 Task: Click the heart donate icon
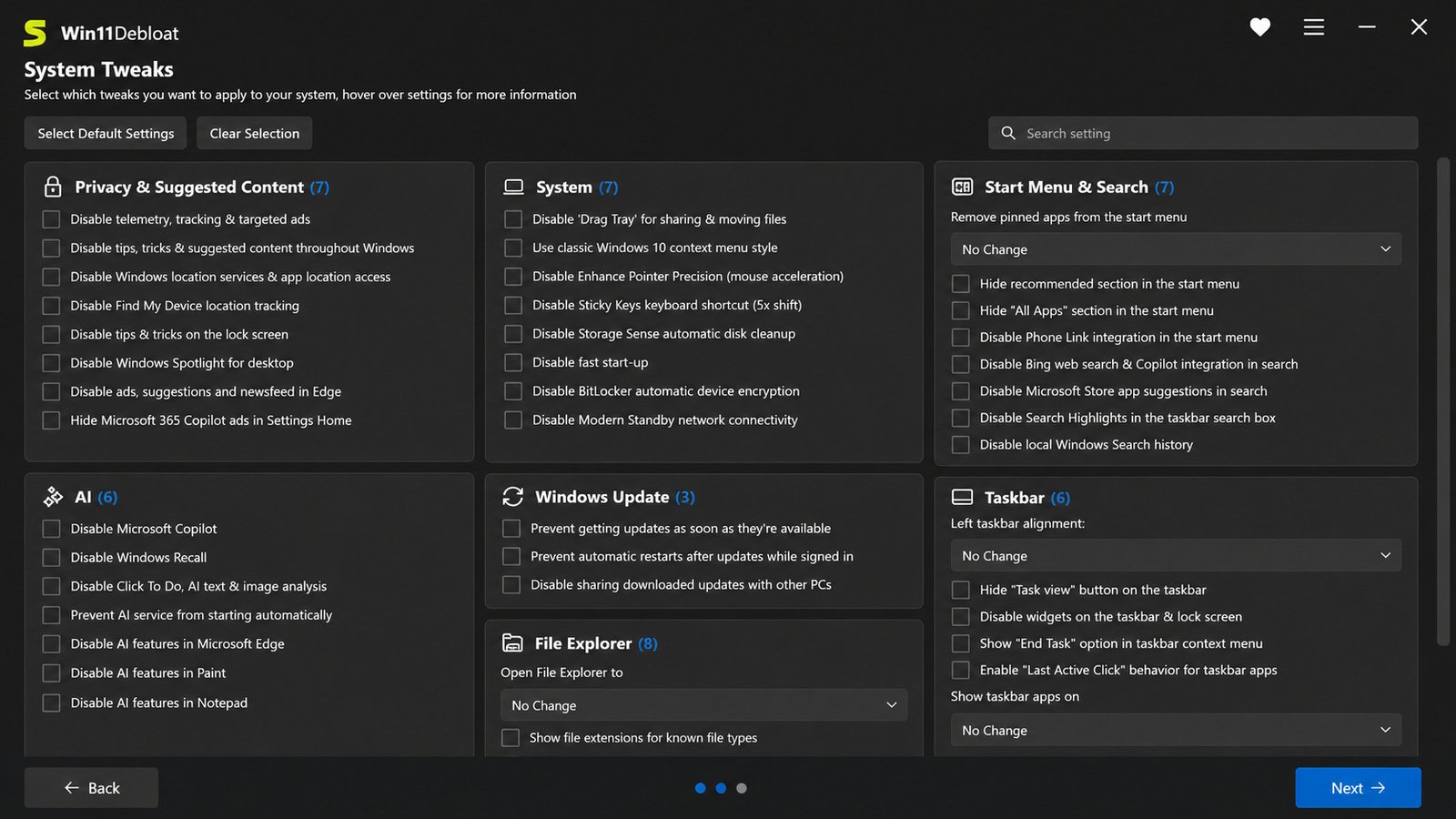[x=1259, y=27]
